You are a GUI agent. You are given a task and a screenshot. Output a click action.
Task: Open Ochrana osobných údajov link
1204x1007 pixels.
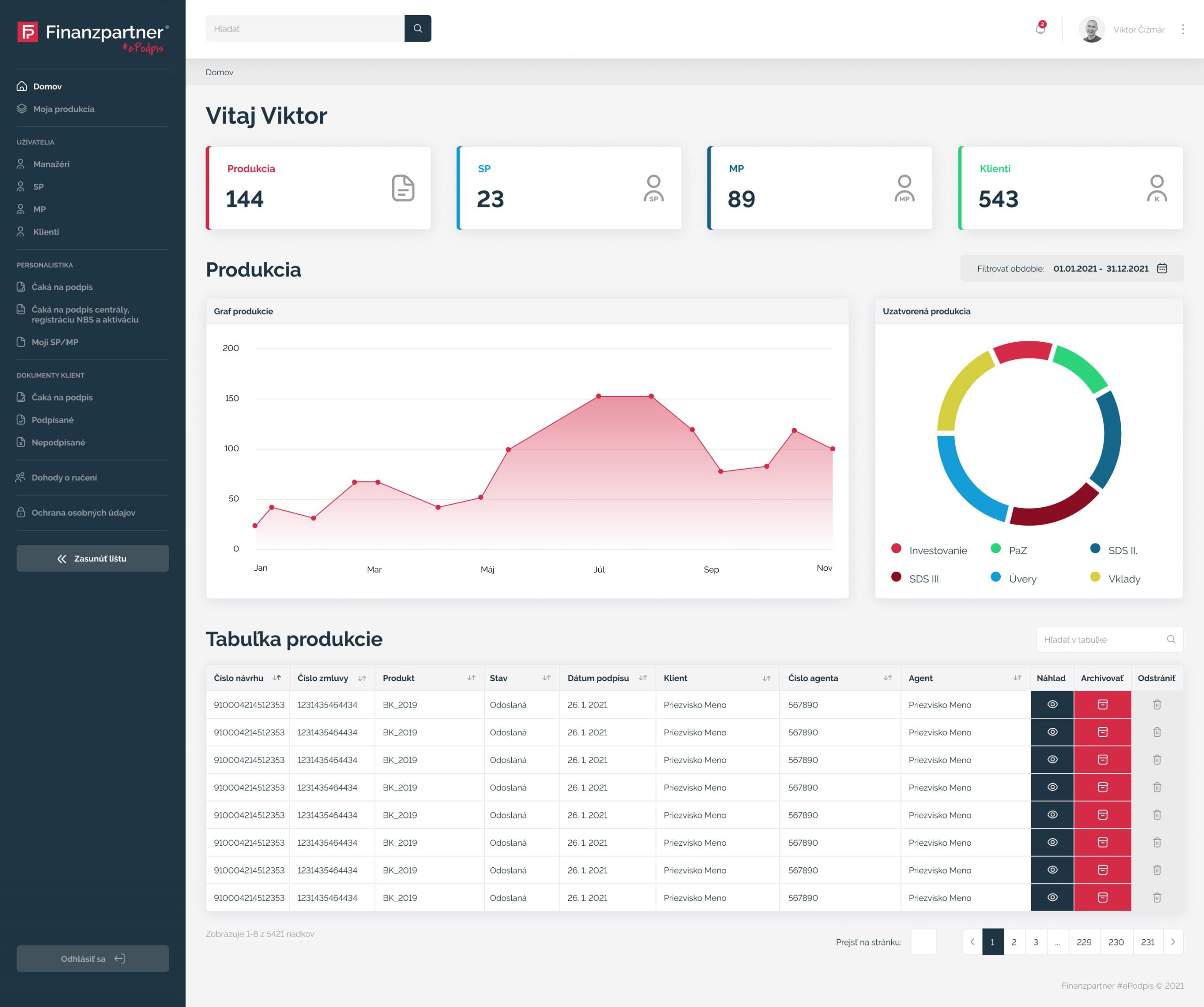point(76,512)
